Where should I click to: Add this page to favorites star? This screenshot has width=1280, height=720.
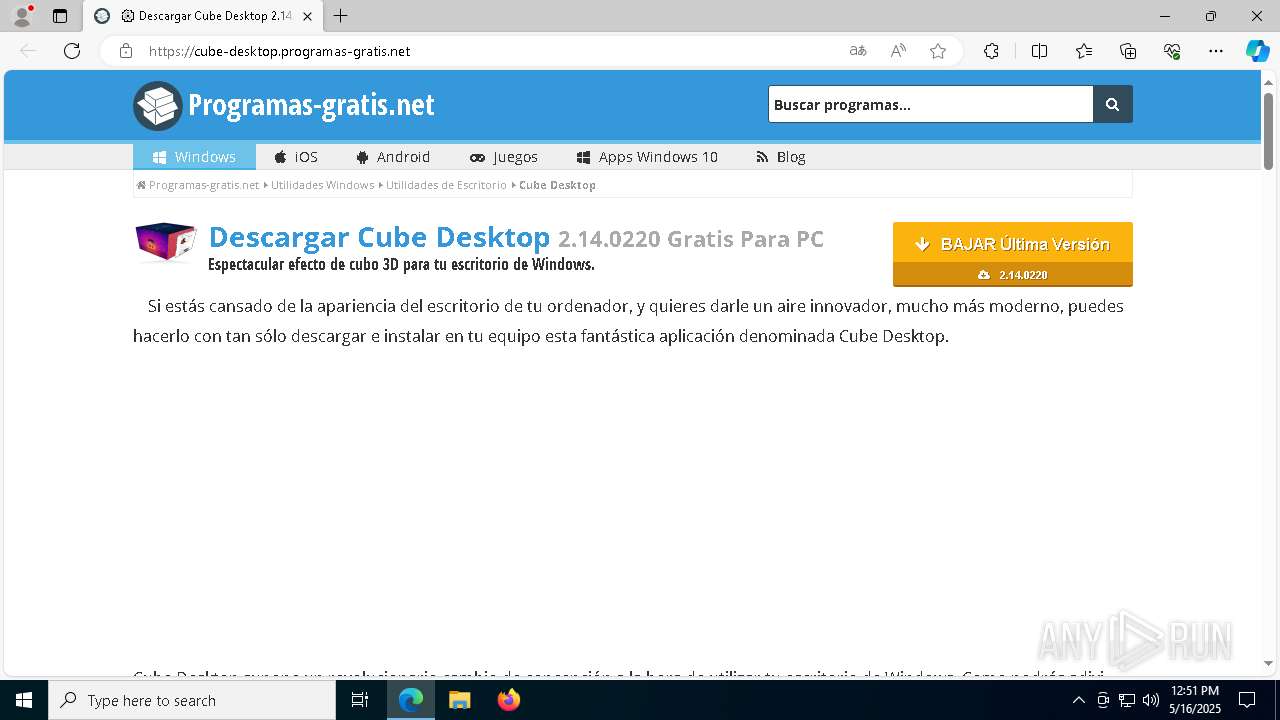point(938,51)
